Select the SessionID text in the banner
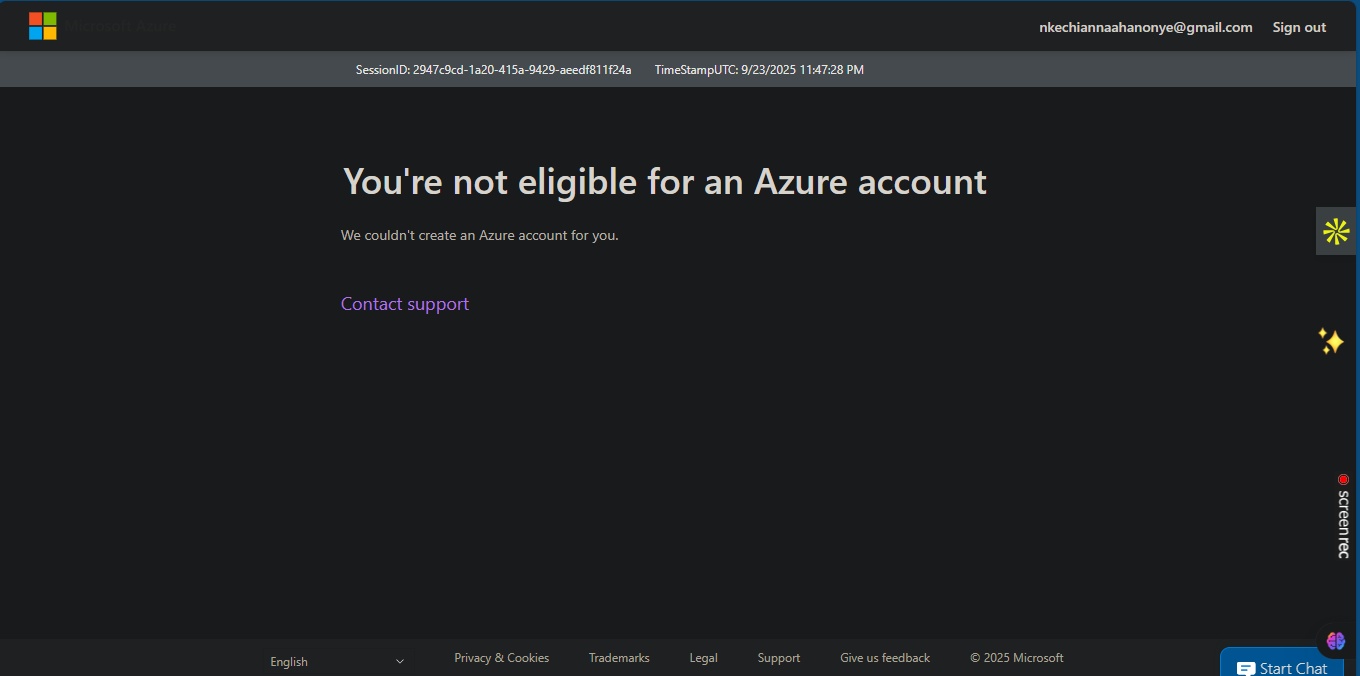 point(493,69)
